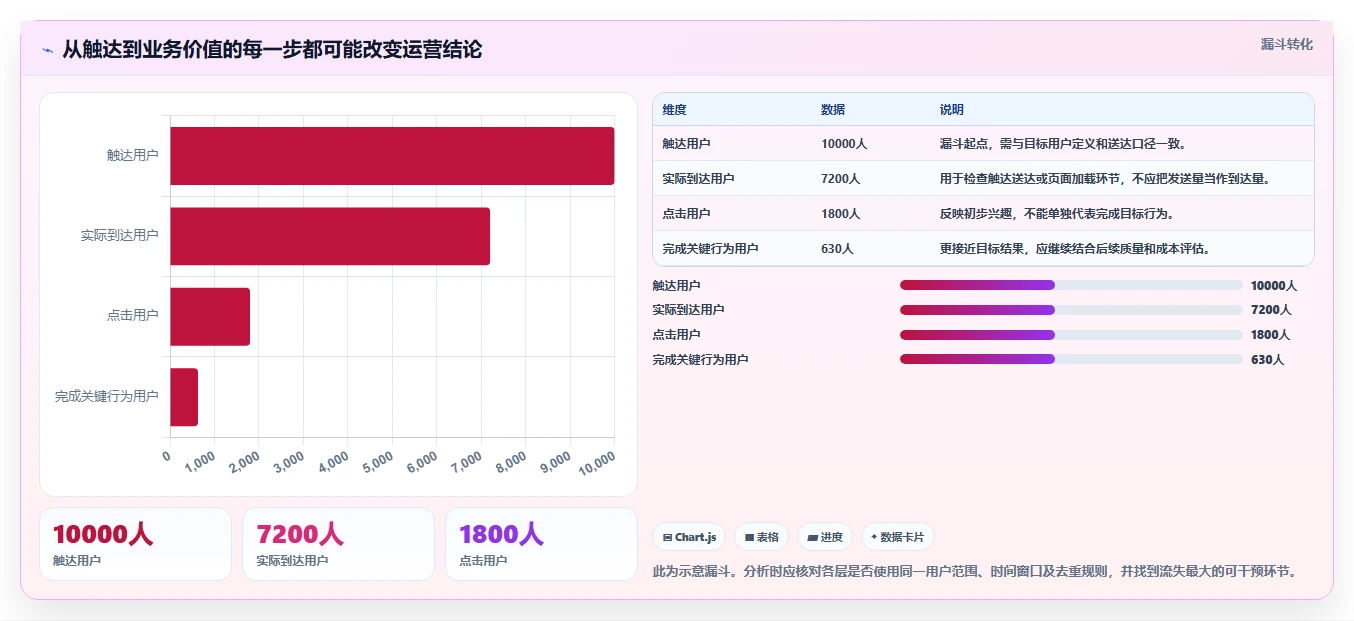Click the 实际到达用户 progress bar
Screen dimensions: 1354x621
pyautogui.click(x=1071, y=310)
